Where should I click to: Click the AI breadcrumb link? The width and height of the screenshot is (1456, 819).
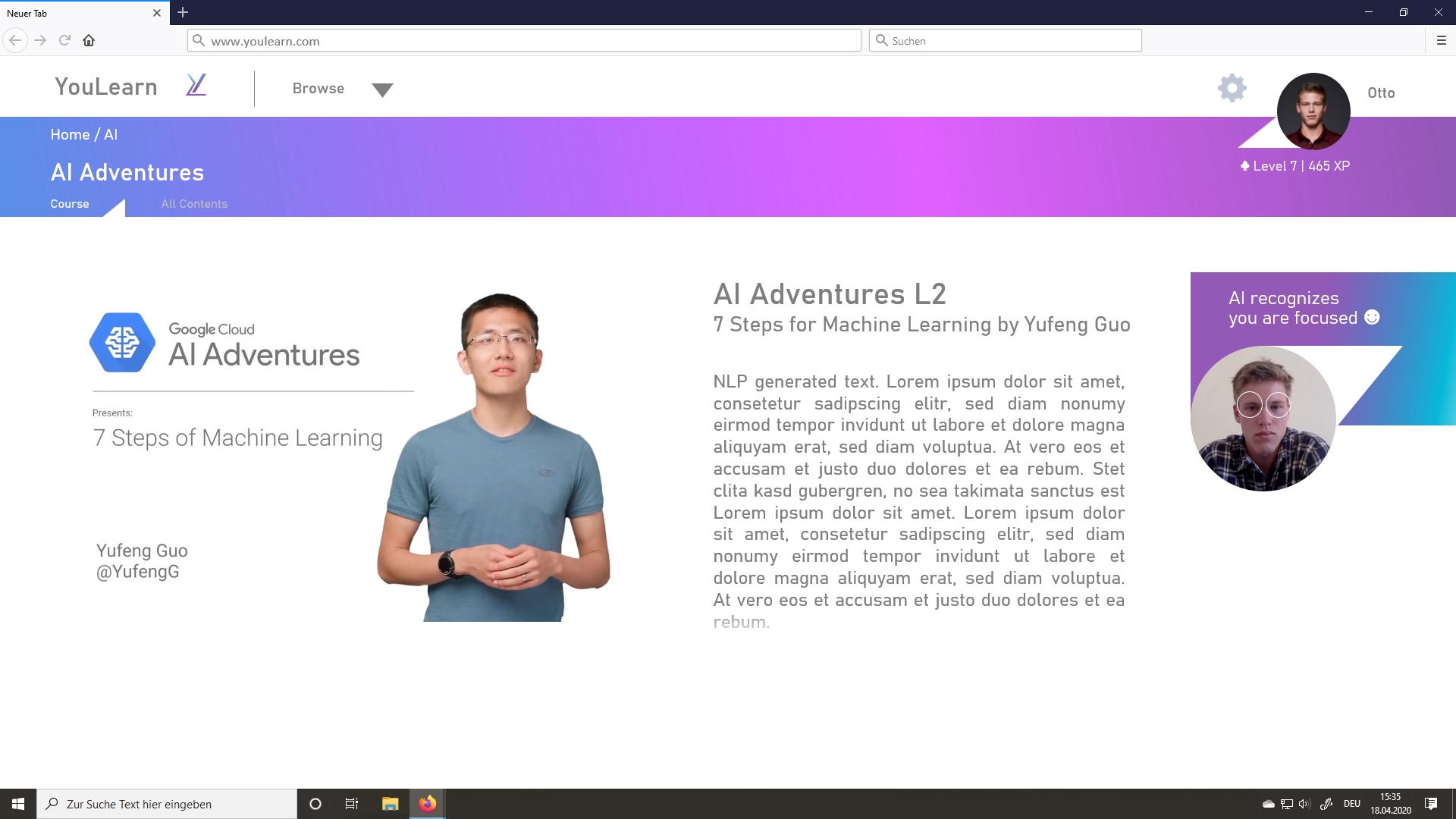point(111,135)
